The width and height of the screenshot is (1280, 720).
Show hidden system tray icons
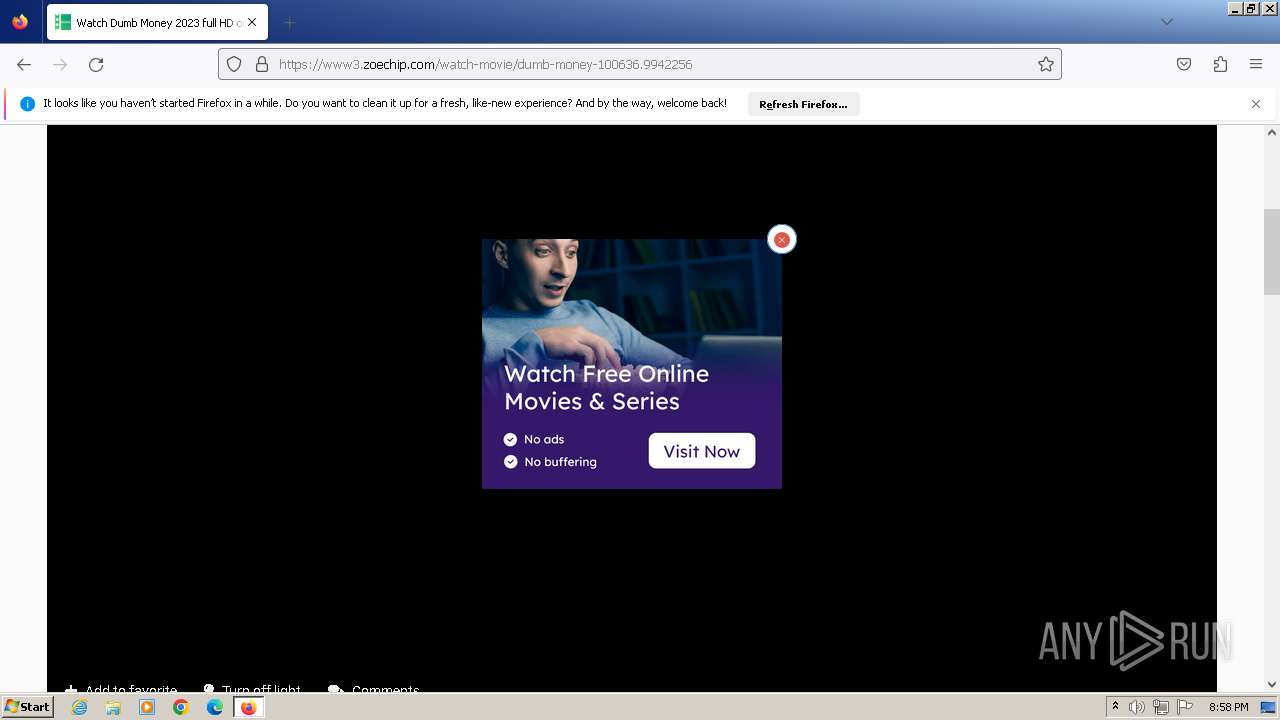(x=1115, y=707)
